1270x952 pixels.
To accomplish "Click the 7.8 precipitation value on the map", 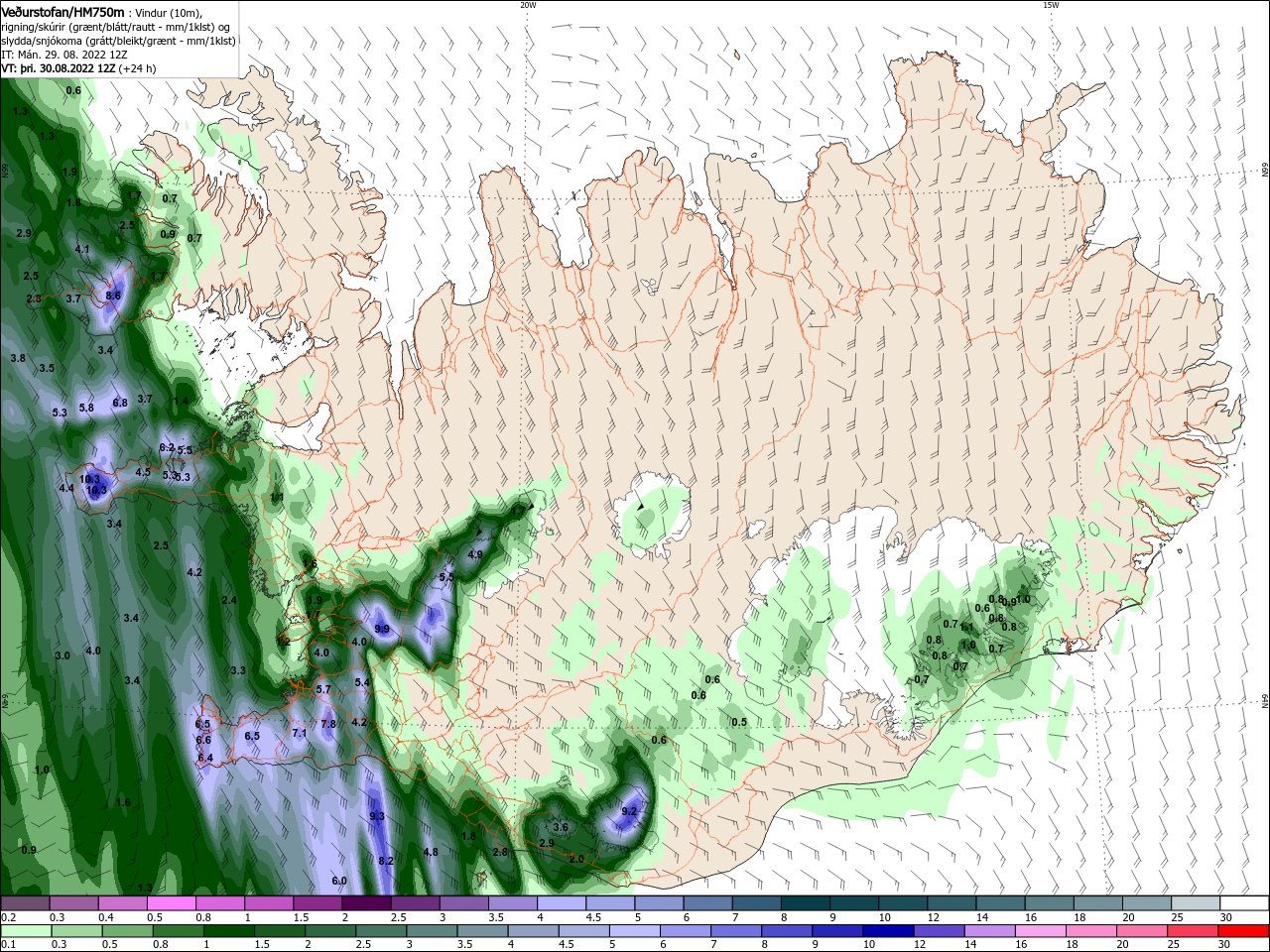I will 328,724.
